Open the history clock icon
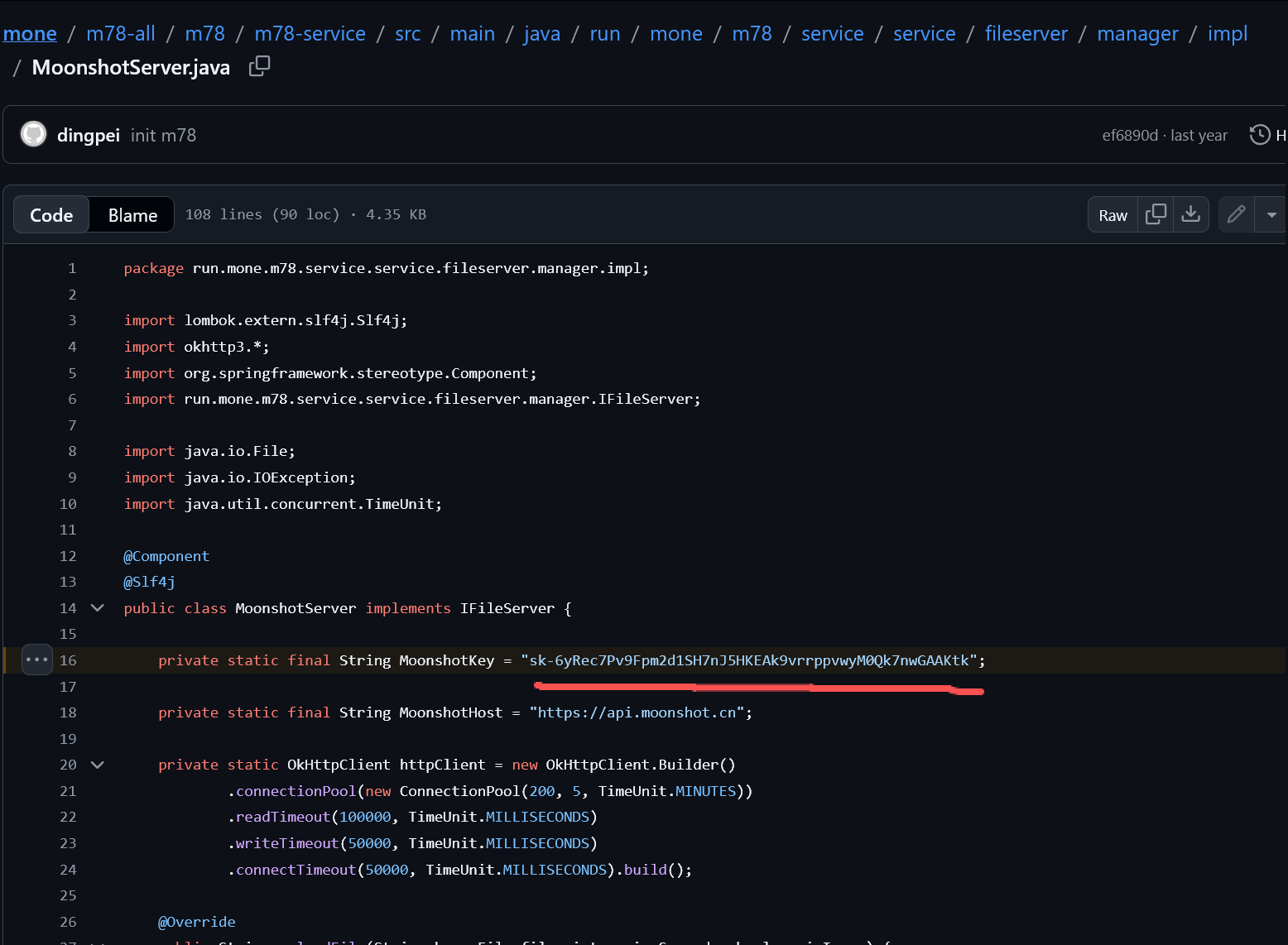The height and width of the screenshot is (945, 1288). coord(1259,135)
